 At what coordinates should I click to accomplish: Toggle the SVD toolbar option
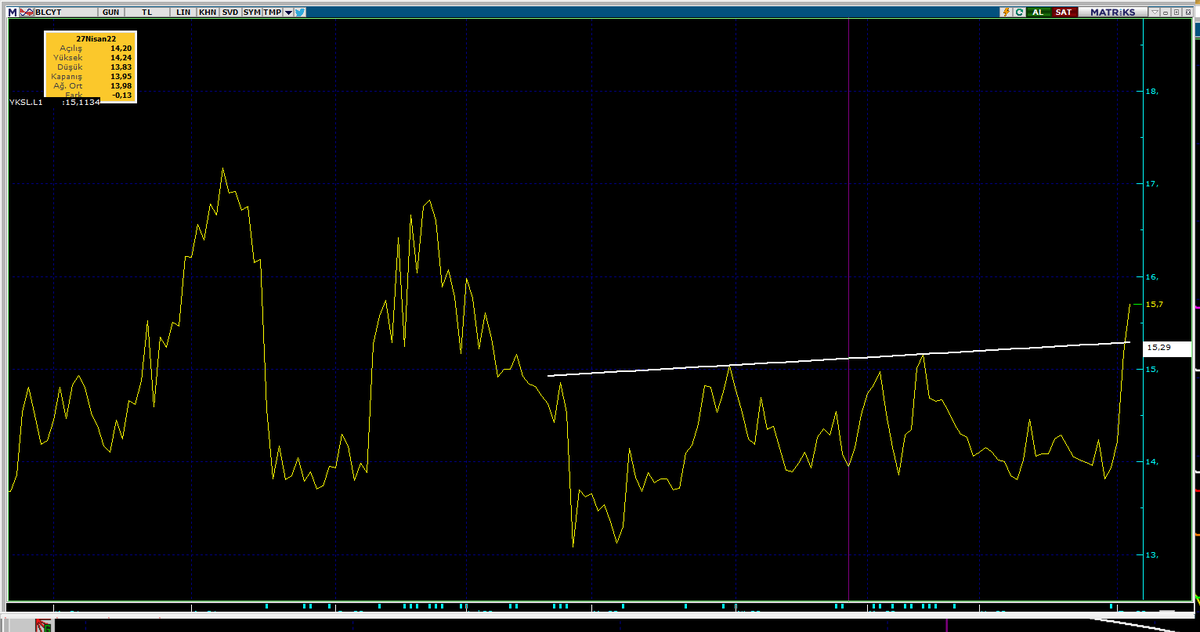point(230,12)
